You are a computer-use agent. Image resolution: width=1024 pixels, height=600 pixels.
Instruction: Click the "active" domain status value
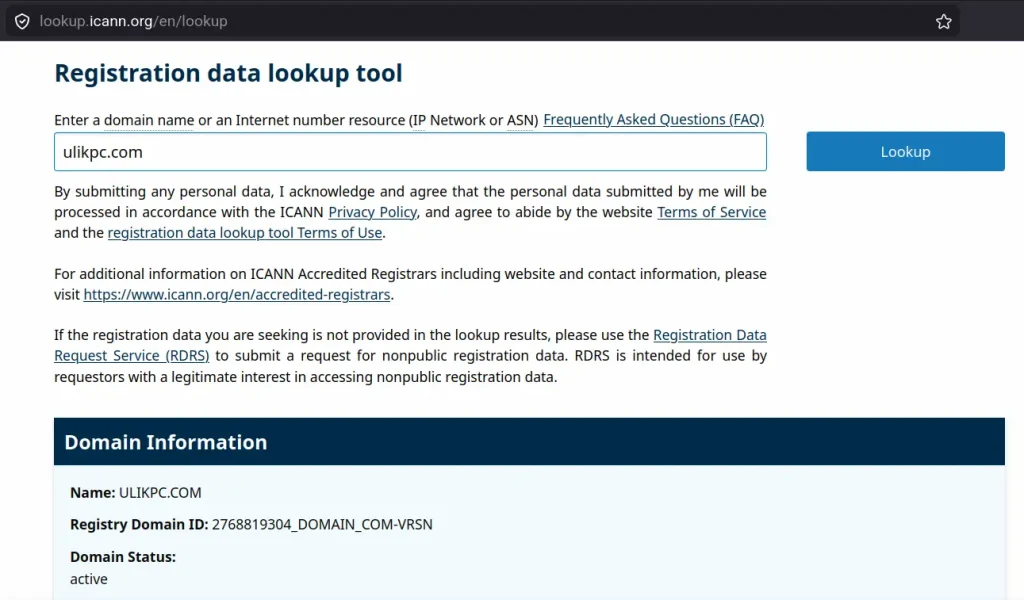click(x=89, y=579)
